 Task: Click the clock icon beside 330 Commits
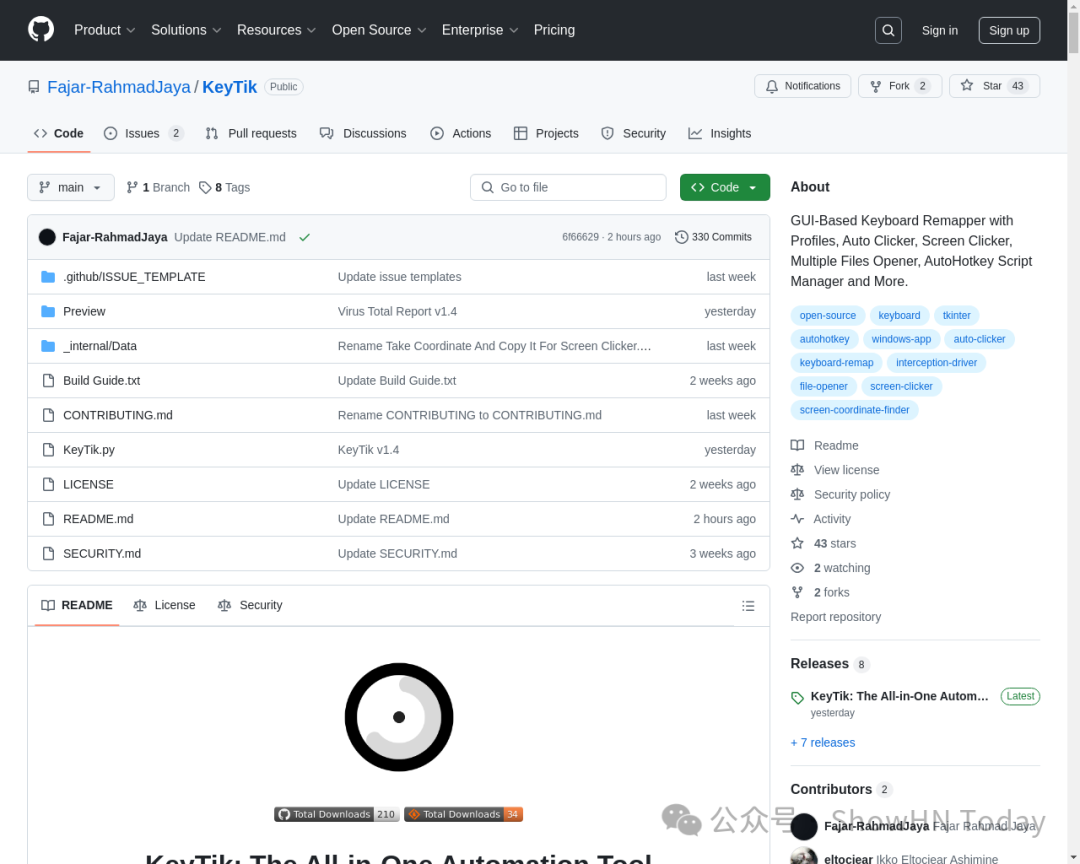pos(683,236)
